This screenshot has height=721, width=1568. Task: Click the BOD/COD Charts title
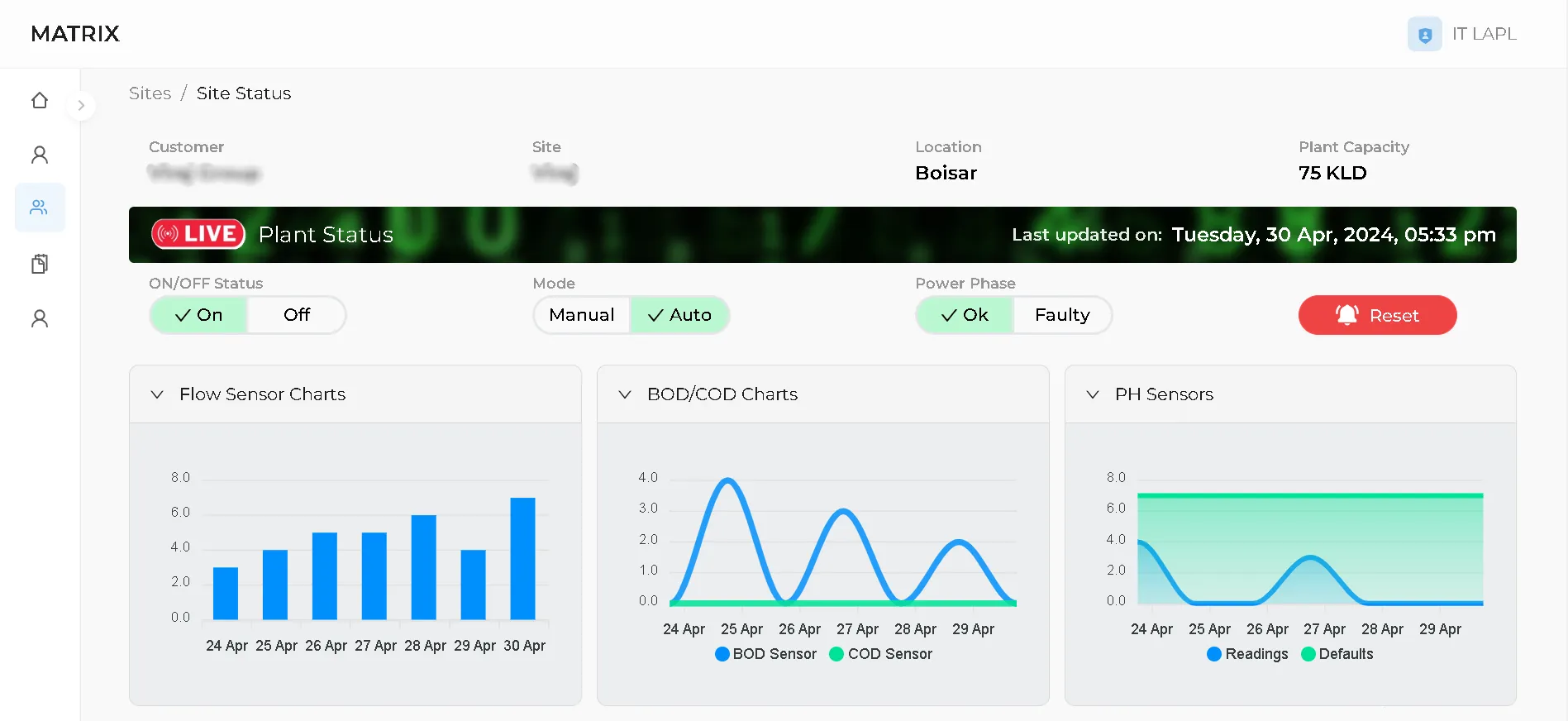pyautogui.click(x=722, y=394)
